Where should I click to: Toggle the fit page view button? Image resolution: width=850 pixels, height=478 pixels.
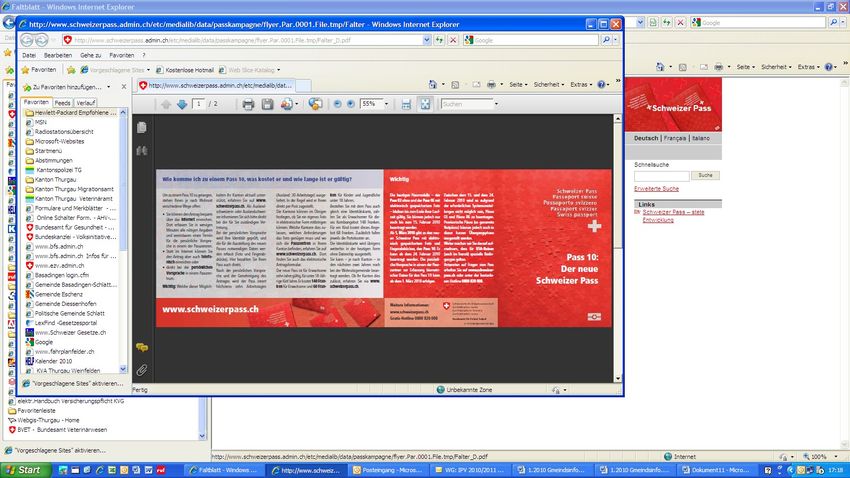point(424,104)
